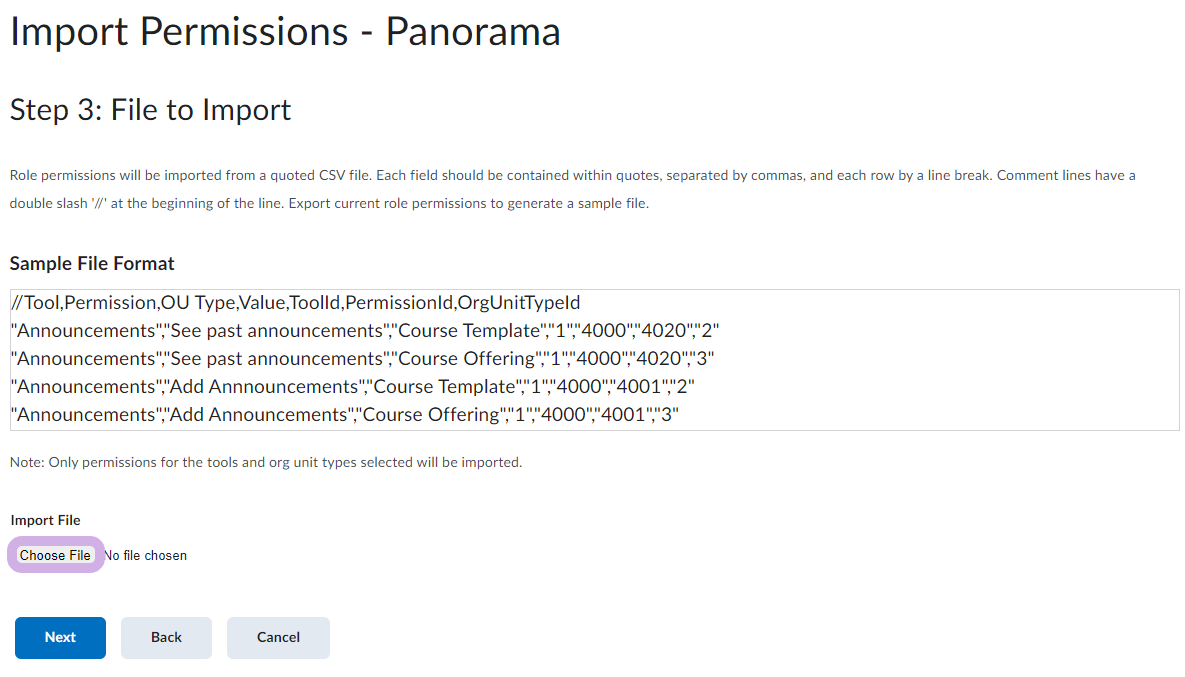
Task: Click sample row 'Add Annnouncements' Course Template
Action: coord(352,386)
